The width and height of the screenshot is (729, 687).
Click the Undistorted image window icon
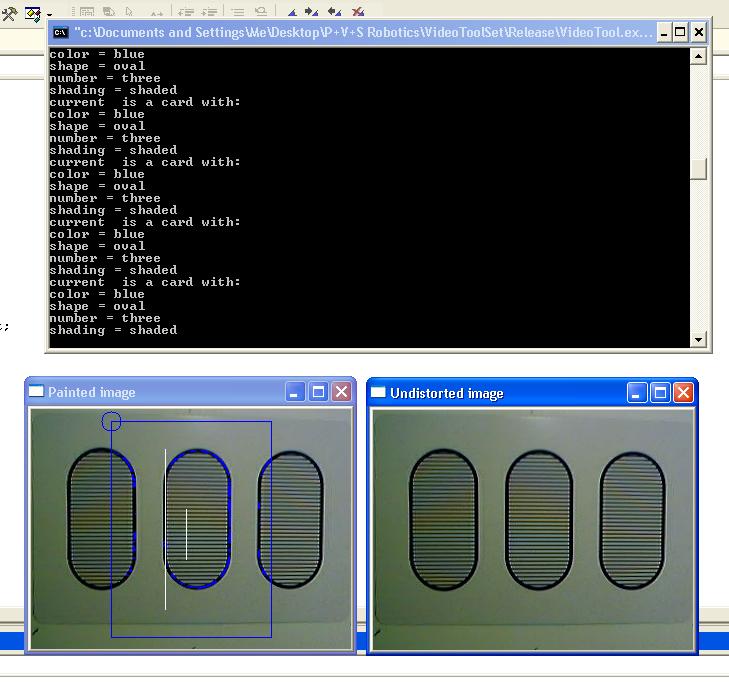[378, 393]
